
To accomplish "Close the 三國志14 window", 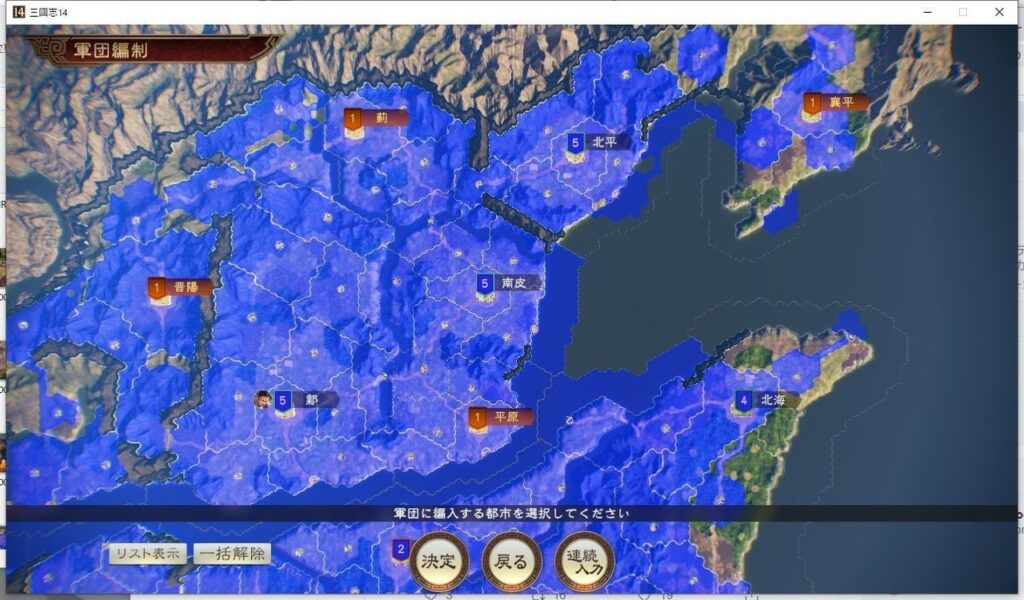I will point(999,12).
